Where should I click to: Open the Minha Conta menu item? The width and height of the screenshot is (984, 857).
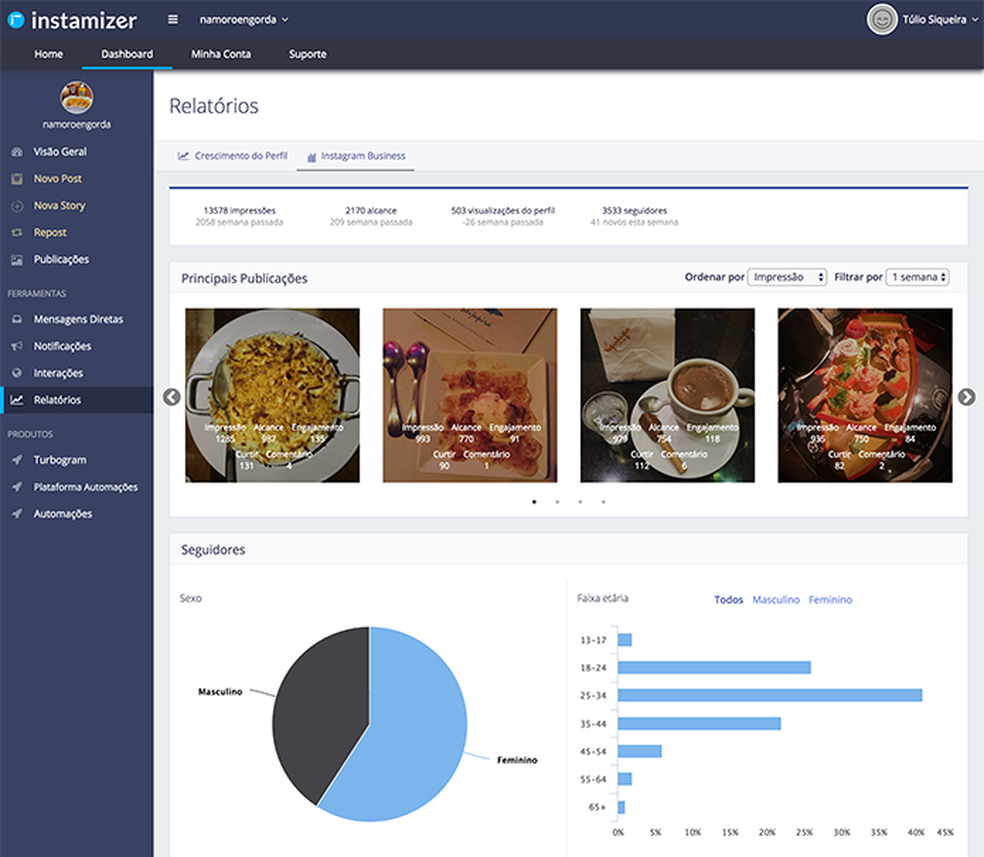point(221,54)
